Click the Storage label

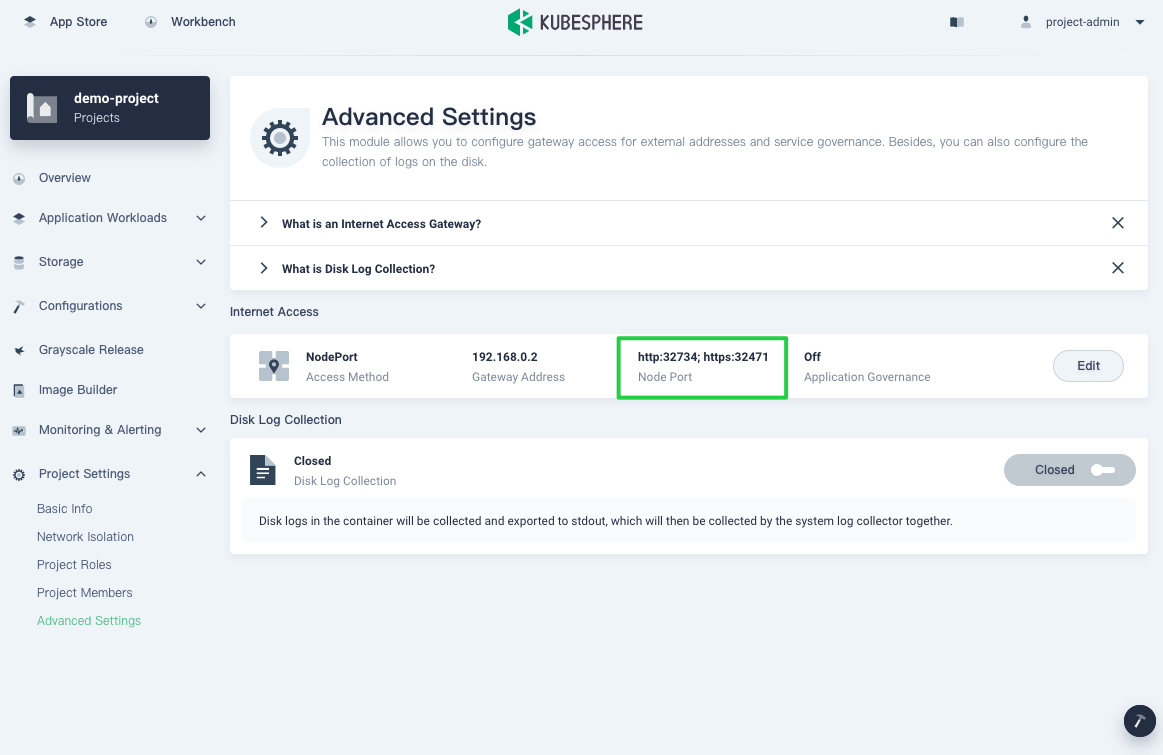click(x=61, y=262)
